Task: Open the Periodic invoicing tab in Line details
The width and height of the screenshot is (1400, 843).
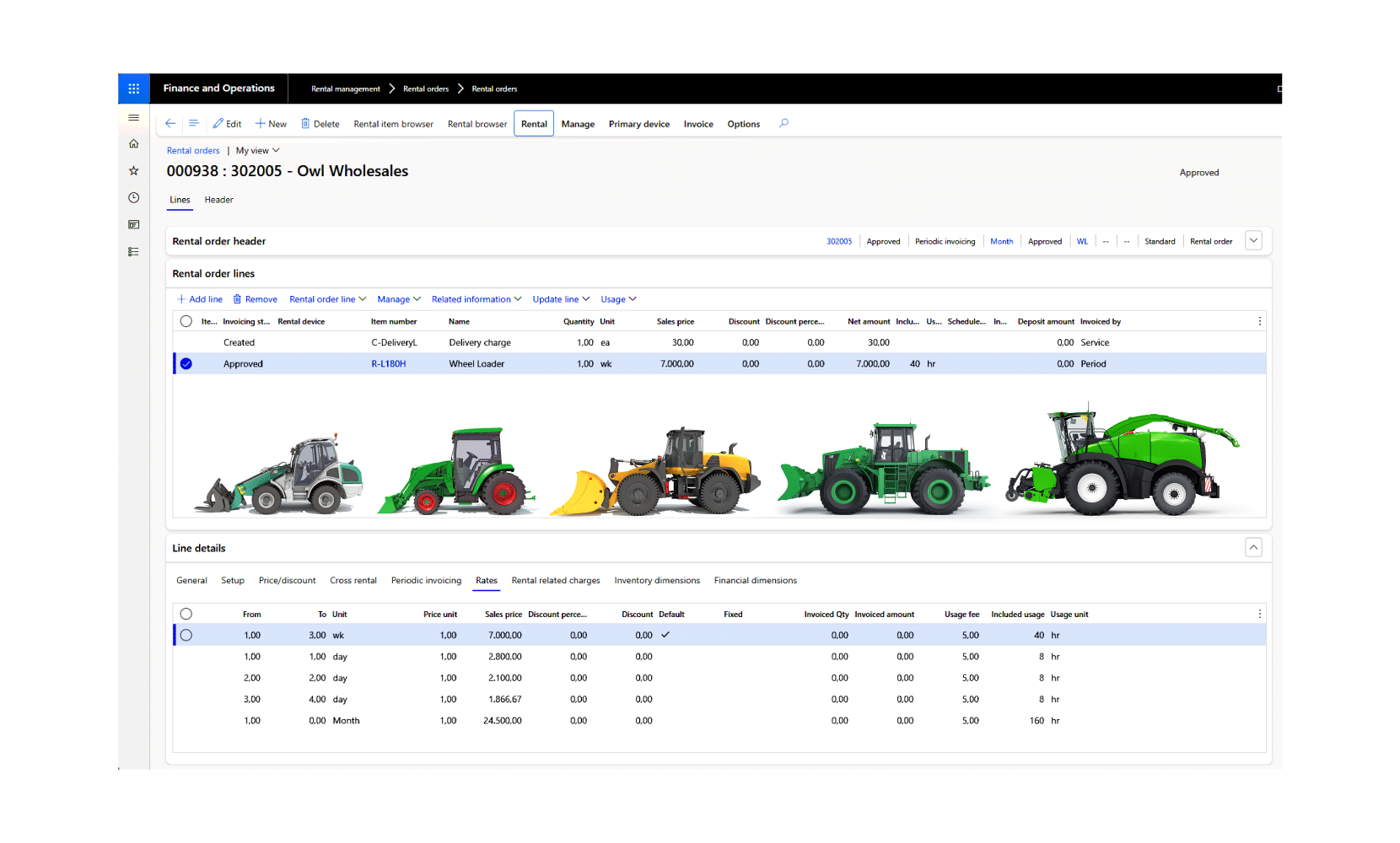Action: [426, 581]
